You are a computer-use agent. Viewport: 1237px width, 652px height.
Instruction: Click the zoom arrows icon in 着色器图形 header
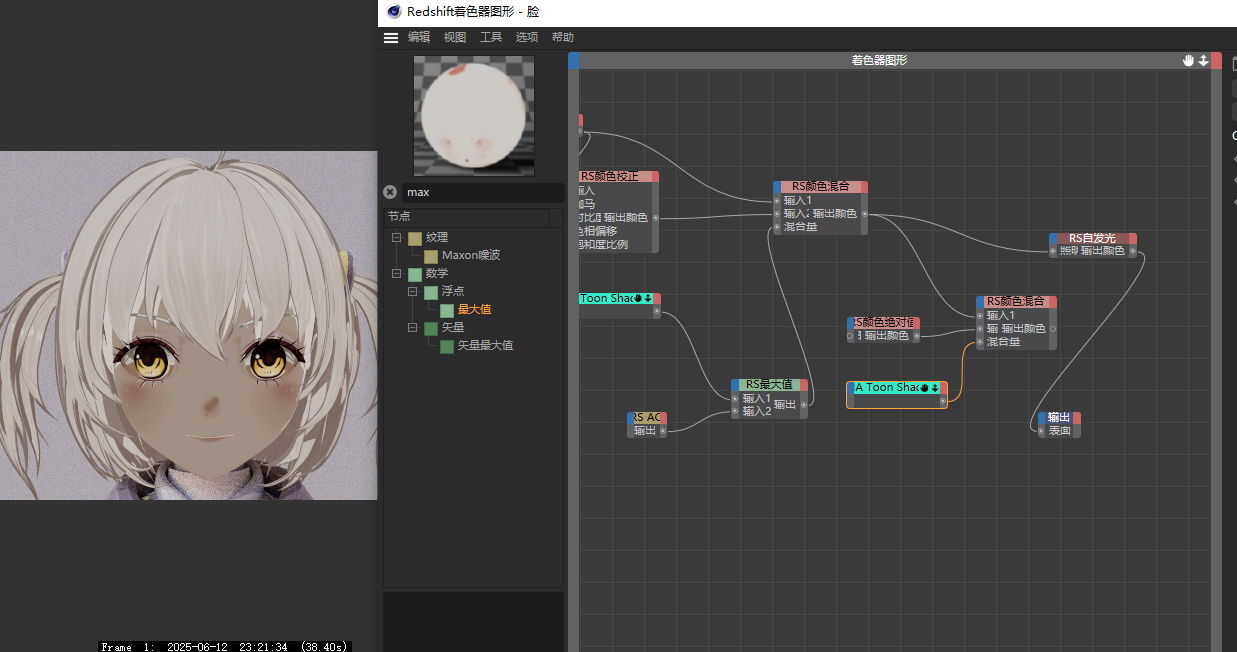[x=1203, y=61]
